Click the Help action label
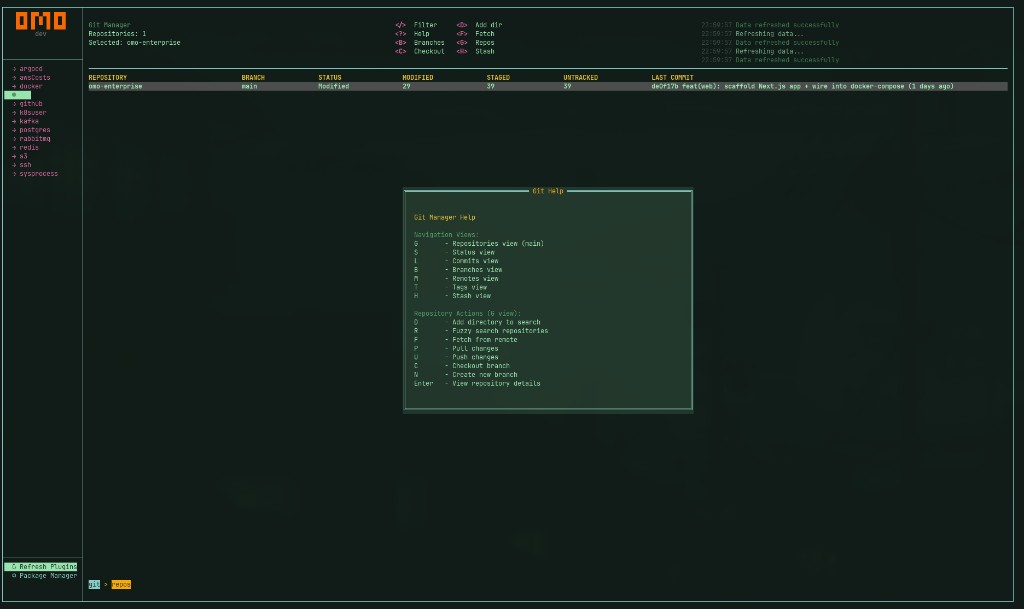 [x=421, y=34]
